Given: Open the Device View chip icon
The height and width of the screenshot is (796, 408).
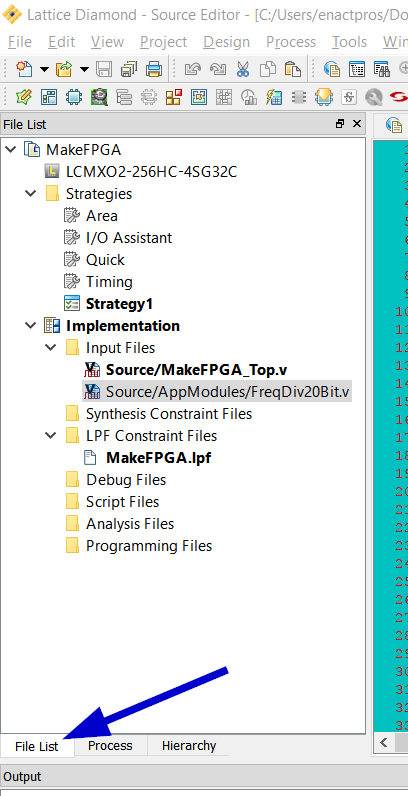Looking at the screenshot, I should pyautogui.click(x=74, y=96).
